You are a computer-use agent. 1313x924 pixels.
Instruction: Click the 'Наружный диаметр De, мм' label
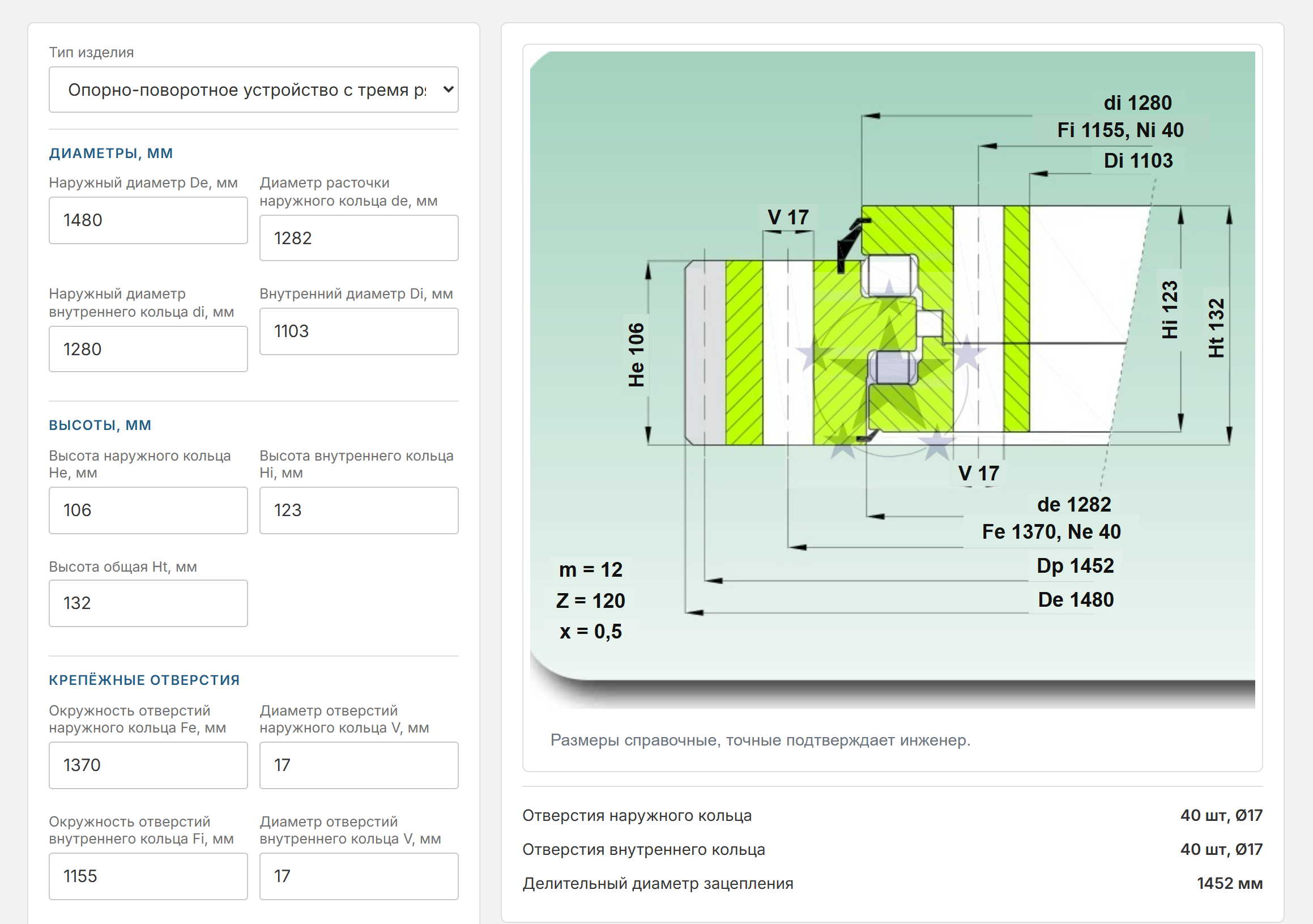tap(143, 182)
